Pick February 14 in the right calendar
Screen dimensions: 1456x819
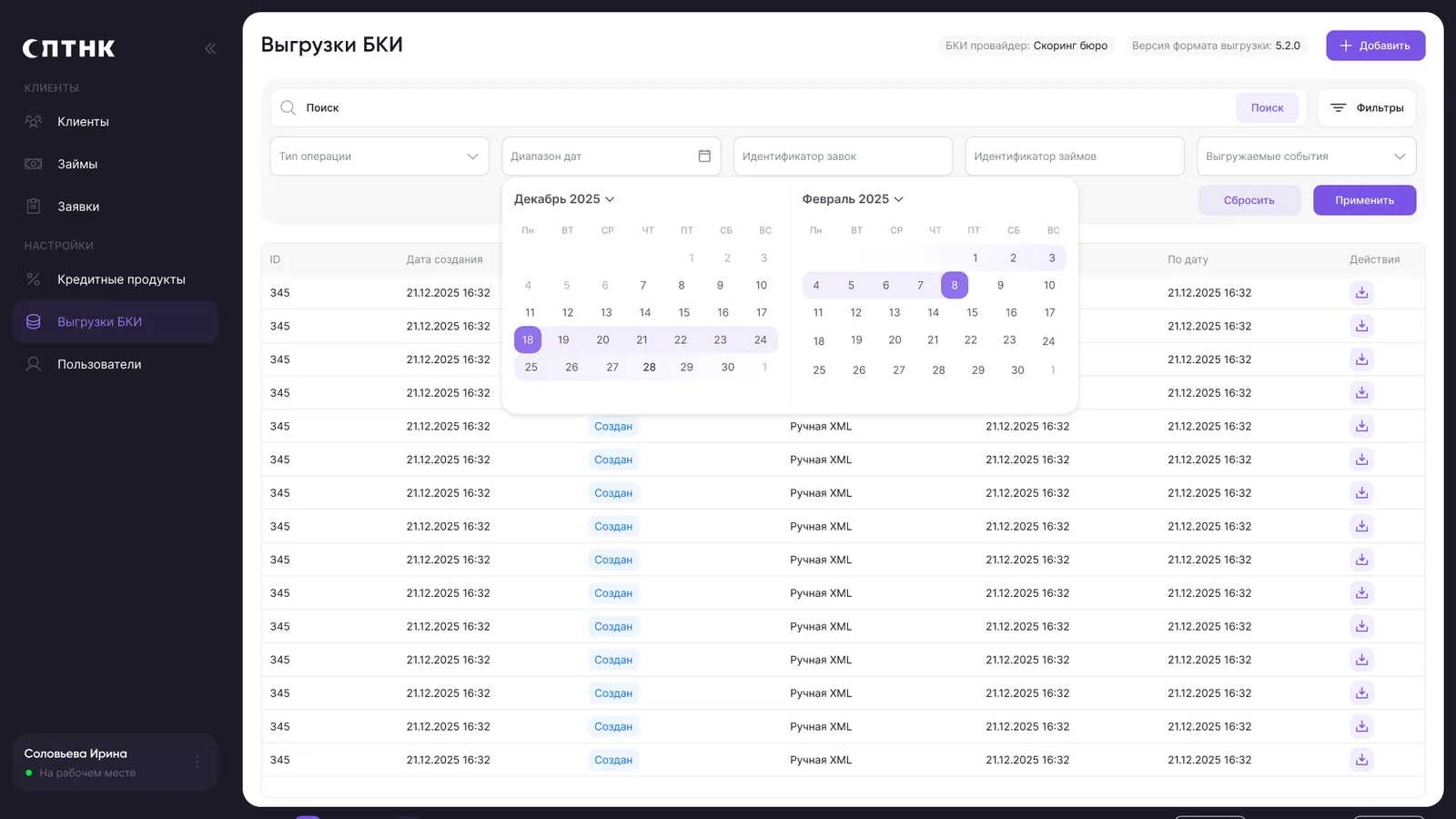[x=933, y=312]
